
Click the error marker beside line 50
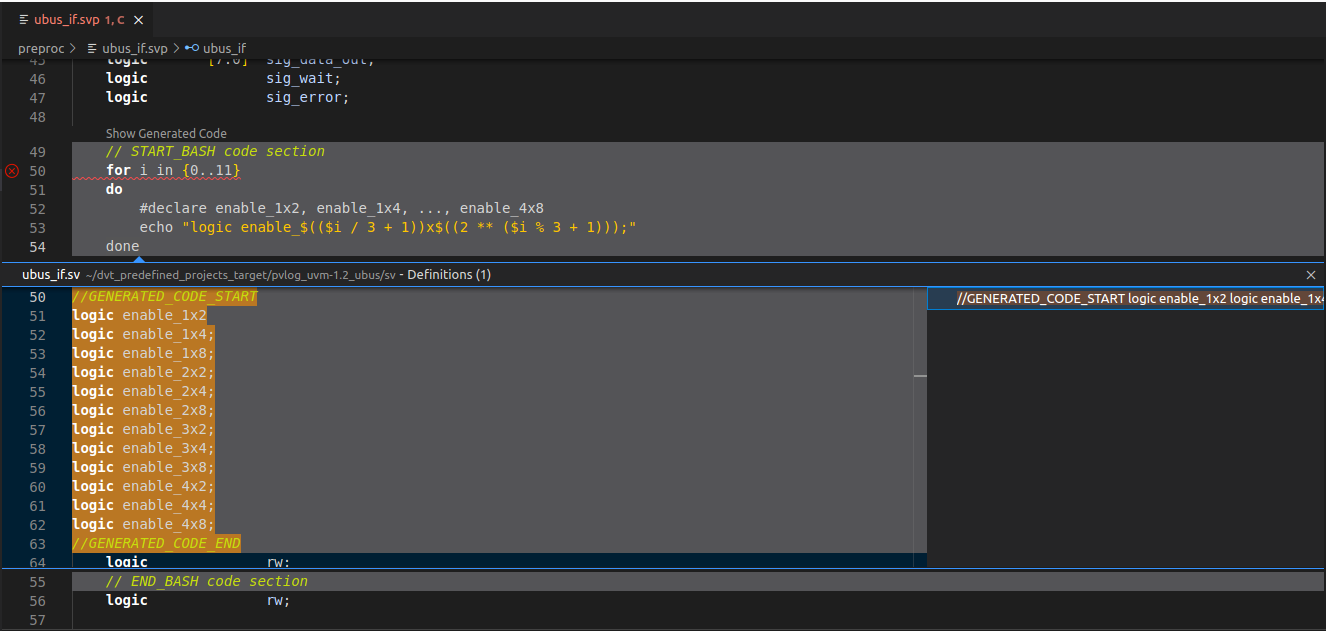pyautogui.click(x=11, y=170)
